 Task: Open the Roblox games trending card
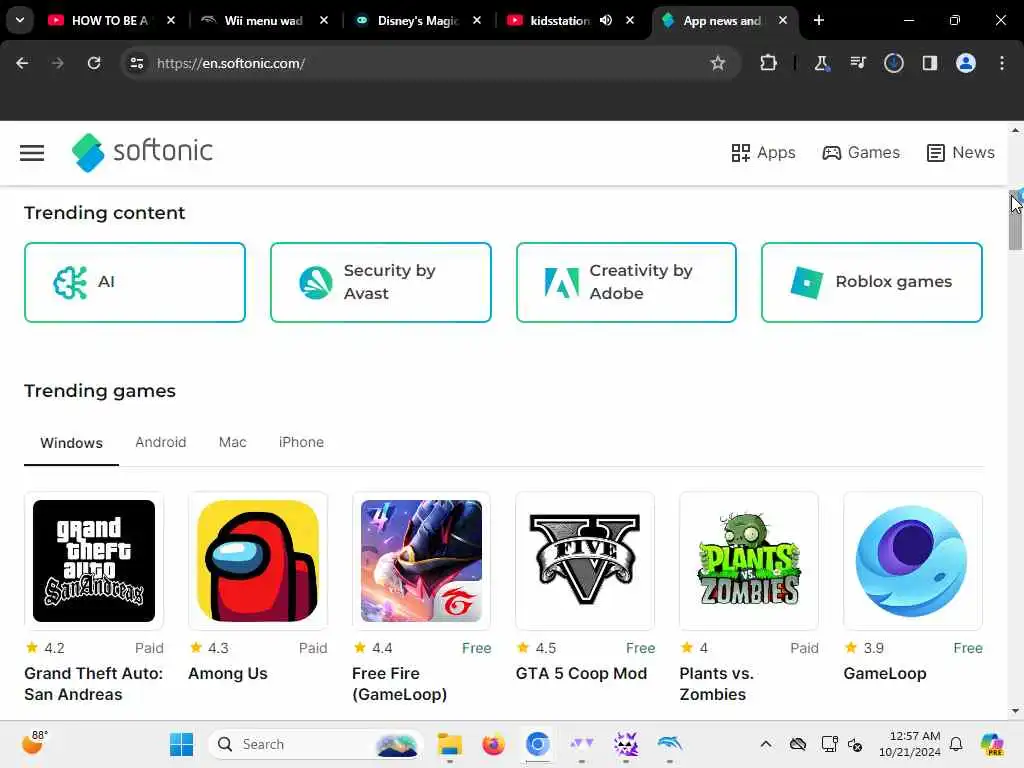pyautogui.click(x=872, y=282)
